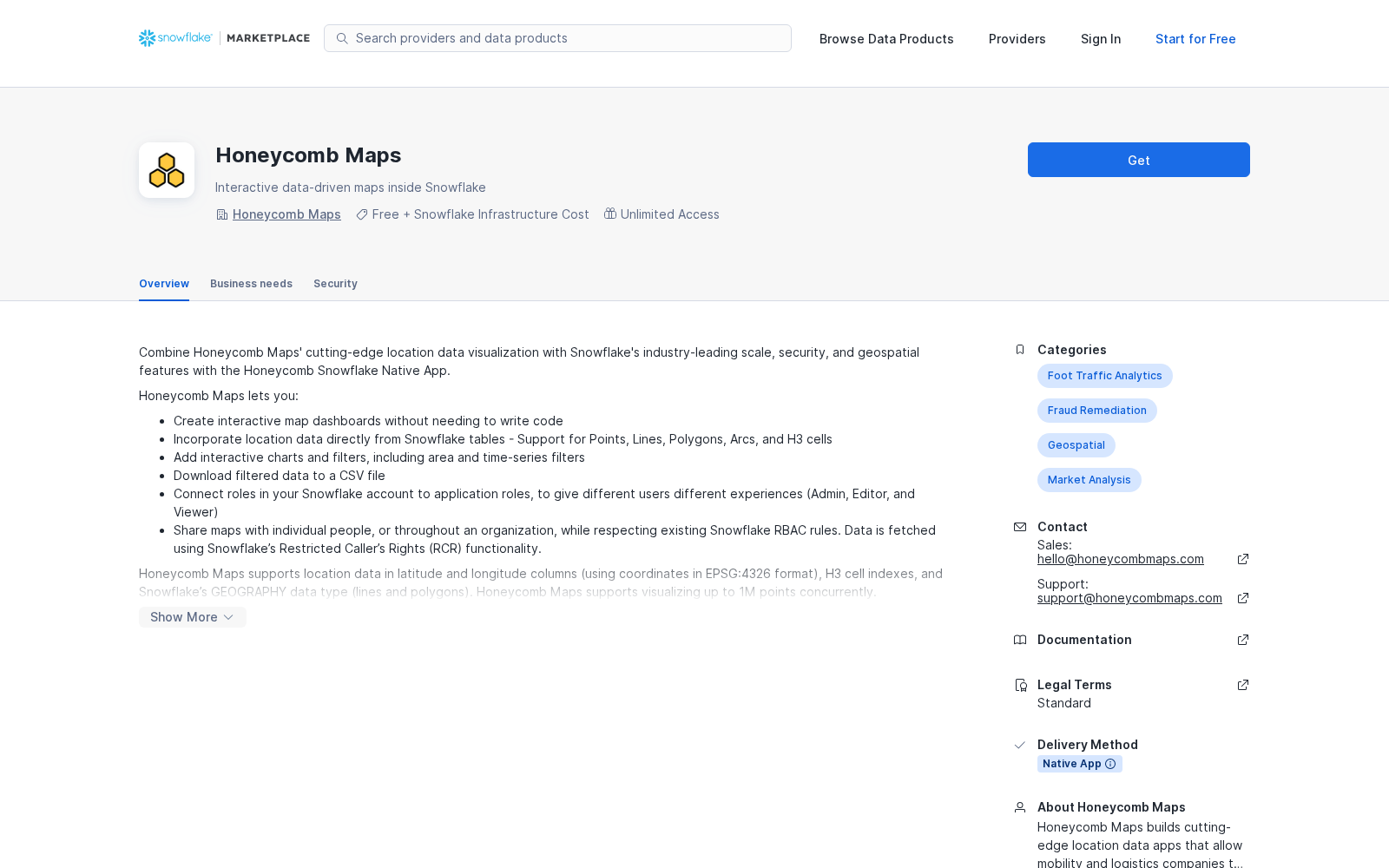Click the Native App info icon
Image resolution: width=1389 pixels, height=868 pixels.
(x=1110, y=764)
